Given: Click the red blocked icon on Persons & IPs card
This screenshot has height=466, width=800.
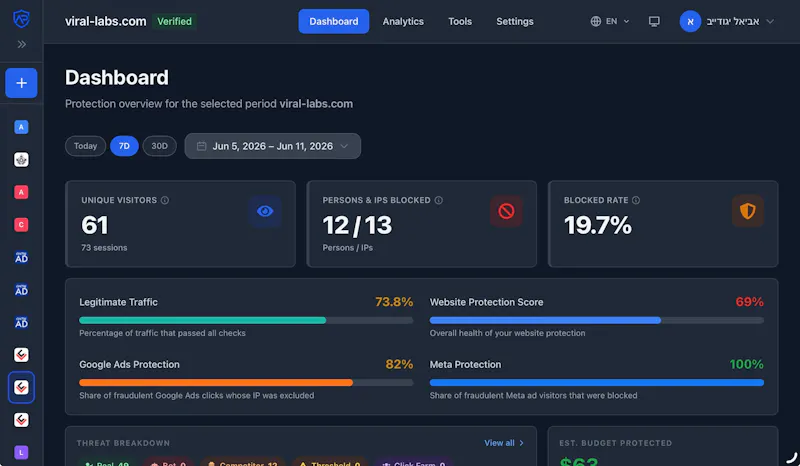Looking at the screenshot, I should 506,211.
